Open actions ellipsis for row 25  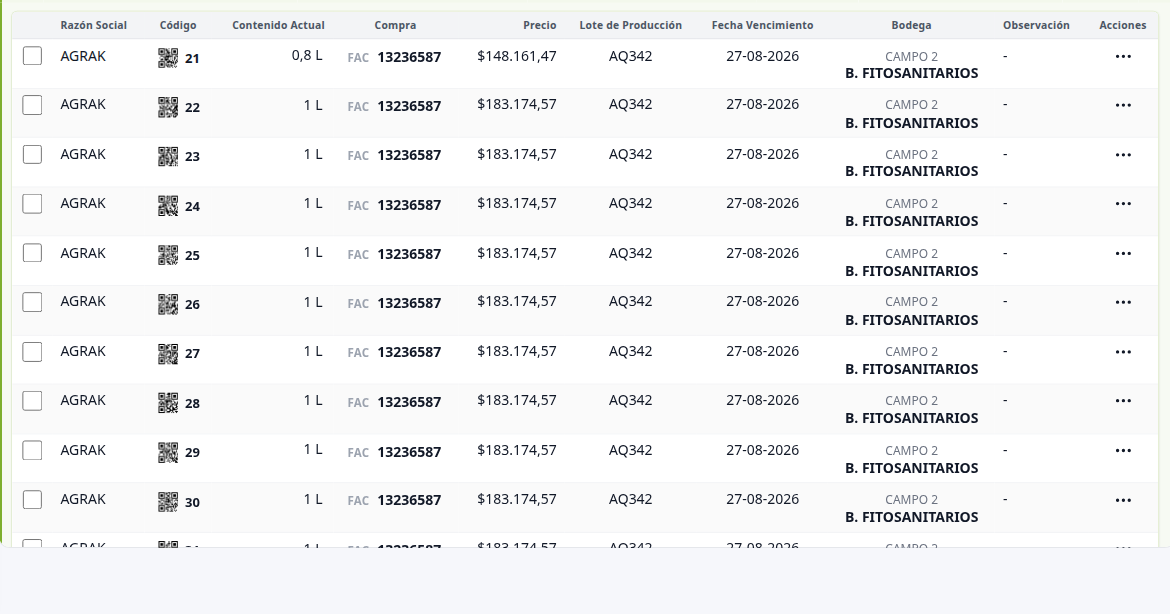pos(1123,254)
